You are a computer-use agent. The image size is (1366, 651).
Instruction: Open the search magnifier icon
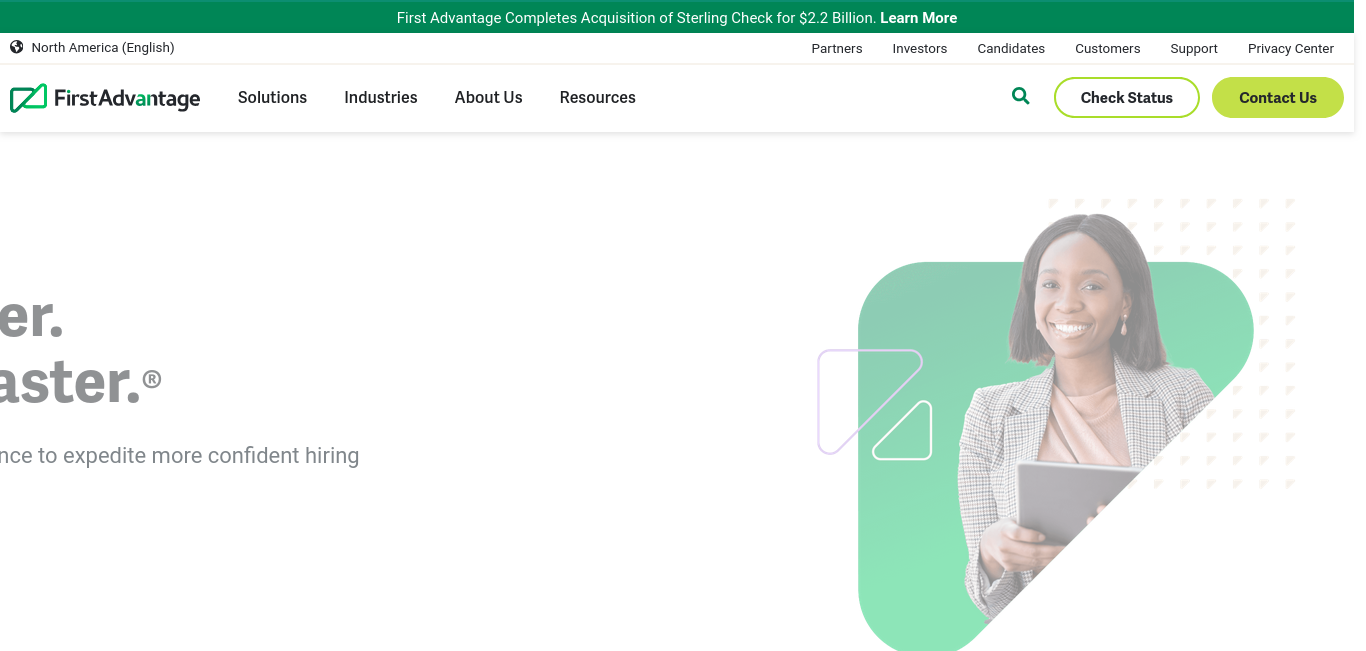(x=1020, y=96)
